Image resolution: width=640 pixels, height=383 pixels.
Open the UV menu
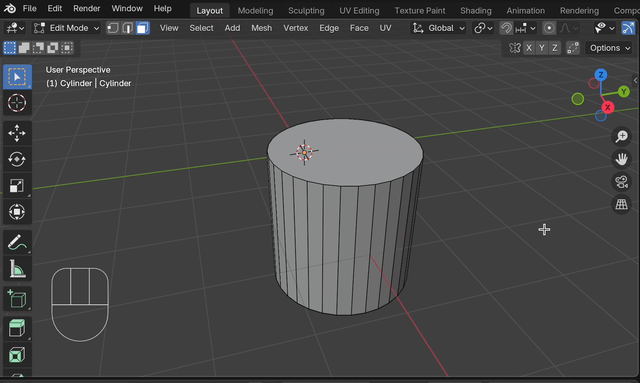coord(385,28)
